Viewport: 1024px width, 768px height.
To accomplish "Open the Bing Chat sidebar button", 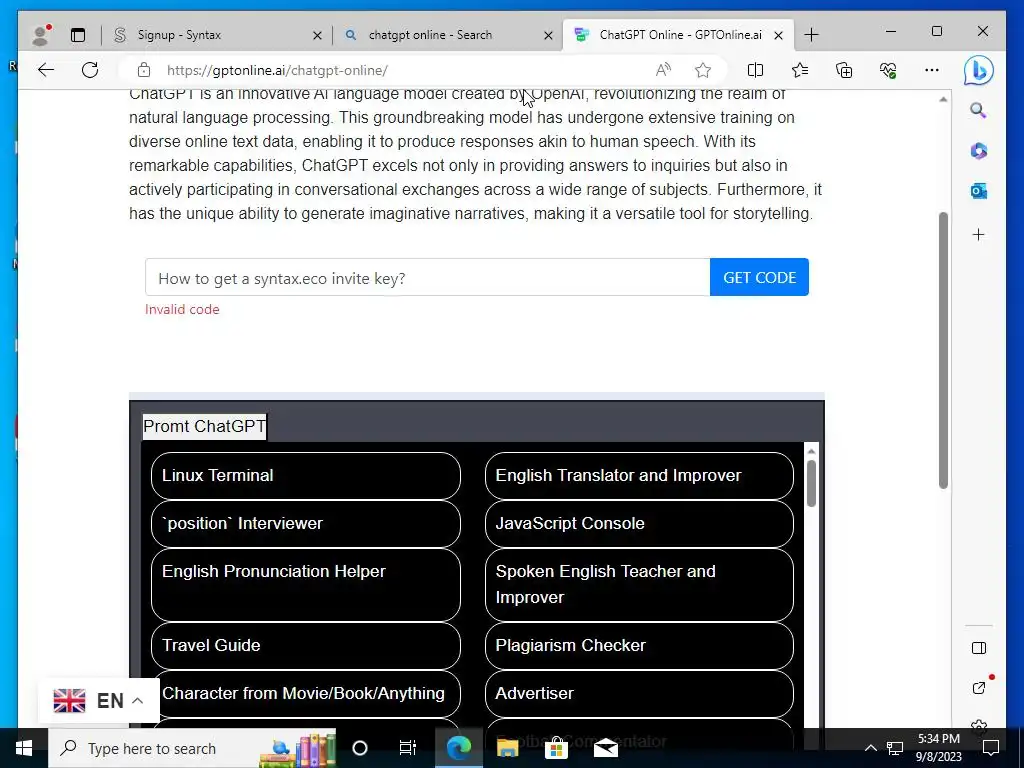I will (978, 70).
